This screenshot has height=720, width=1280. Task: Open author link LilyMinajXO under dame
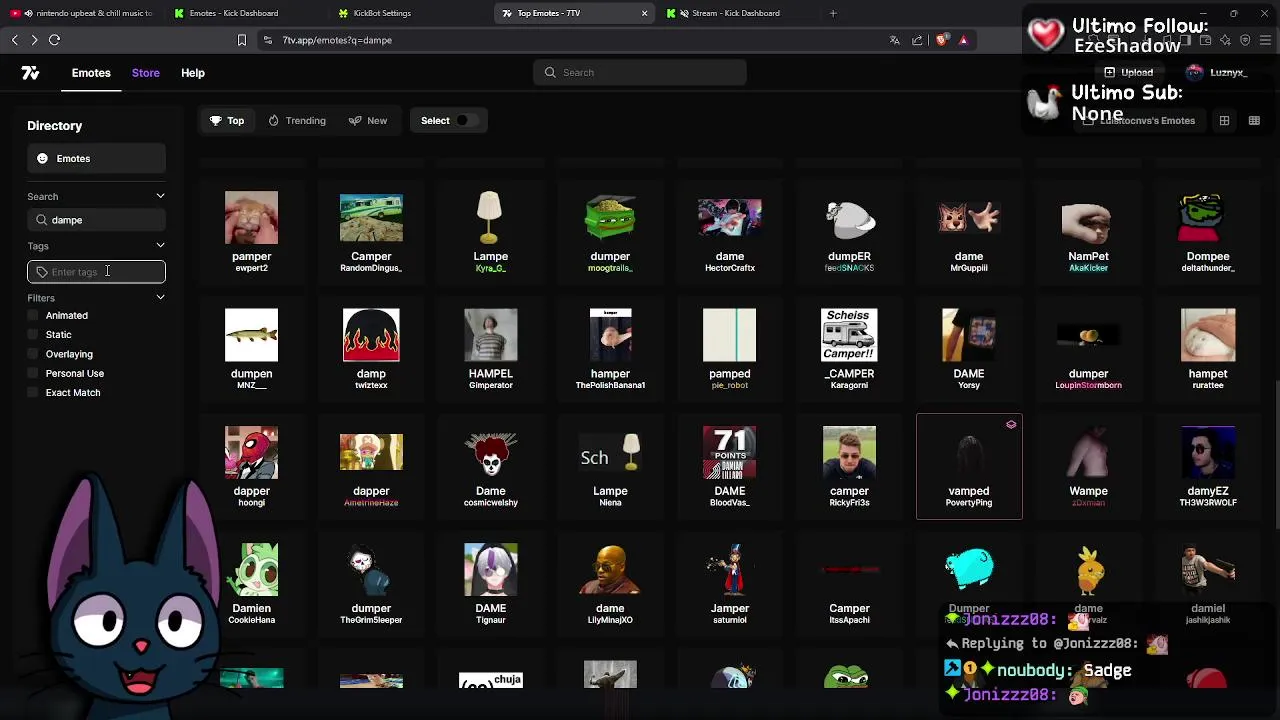610,620
